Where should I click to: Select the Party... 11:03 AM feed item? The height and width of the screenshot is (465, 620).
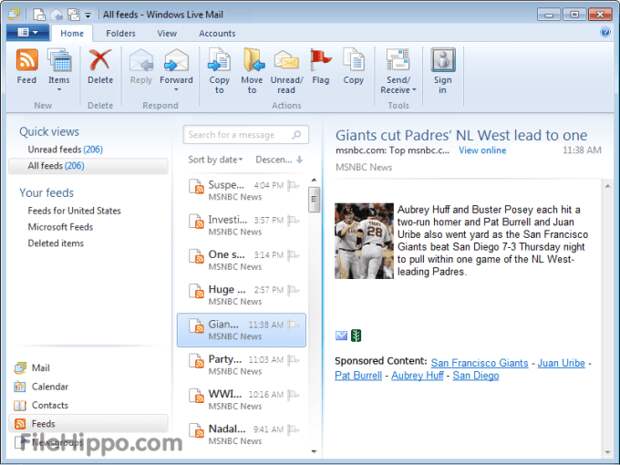(x=242, y=365)
